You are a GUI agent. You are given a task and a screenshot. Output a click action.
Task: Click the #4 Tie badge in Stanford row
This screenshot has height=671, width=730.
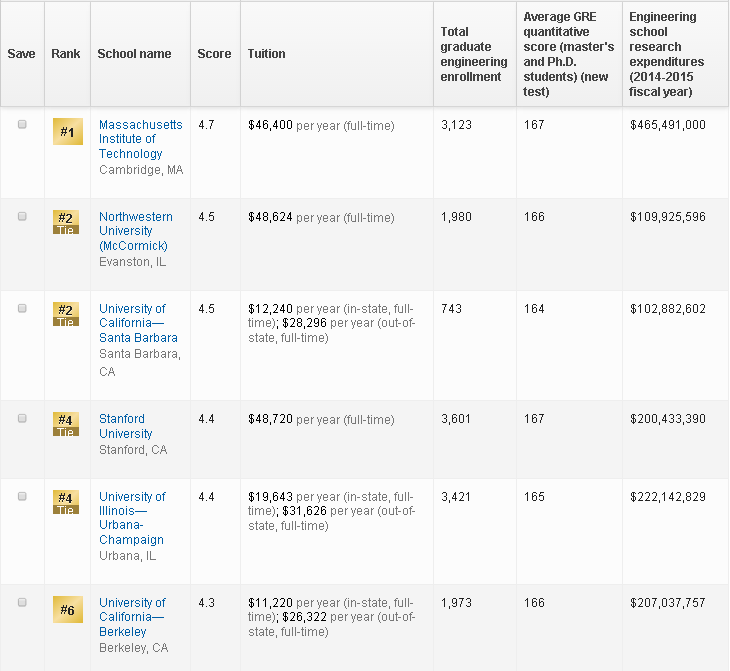(66, 424)
